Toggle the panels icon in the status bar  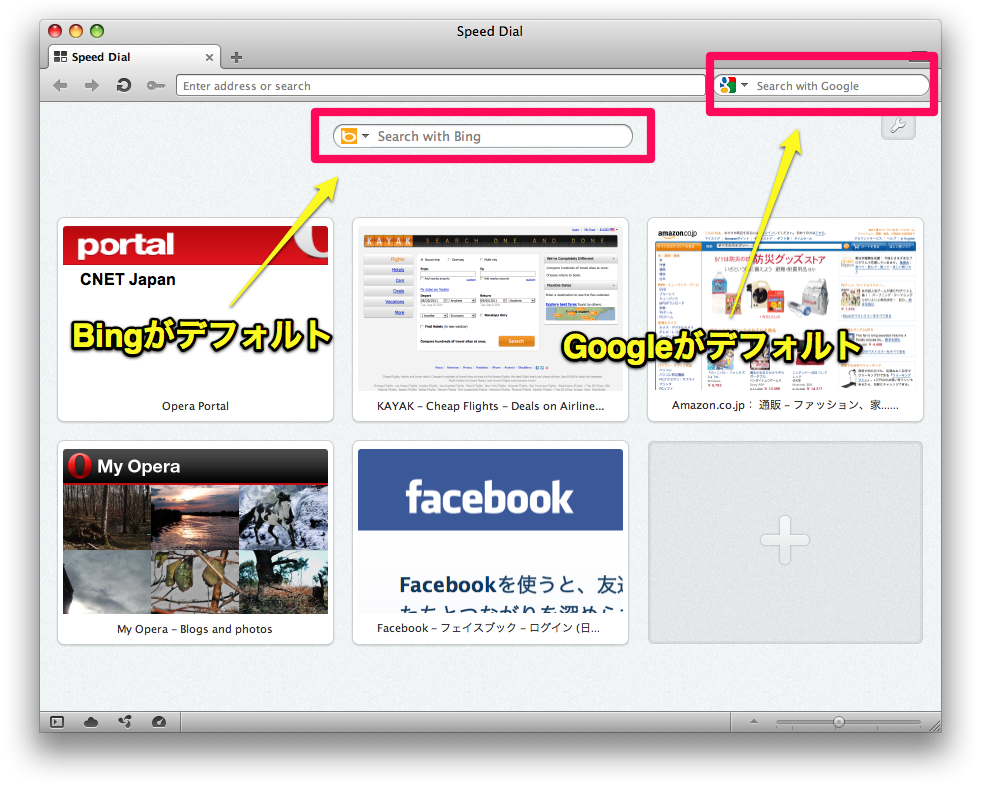57,722
